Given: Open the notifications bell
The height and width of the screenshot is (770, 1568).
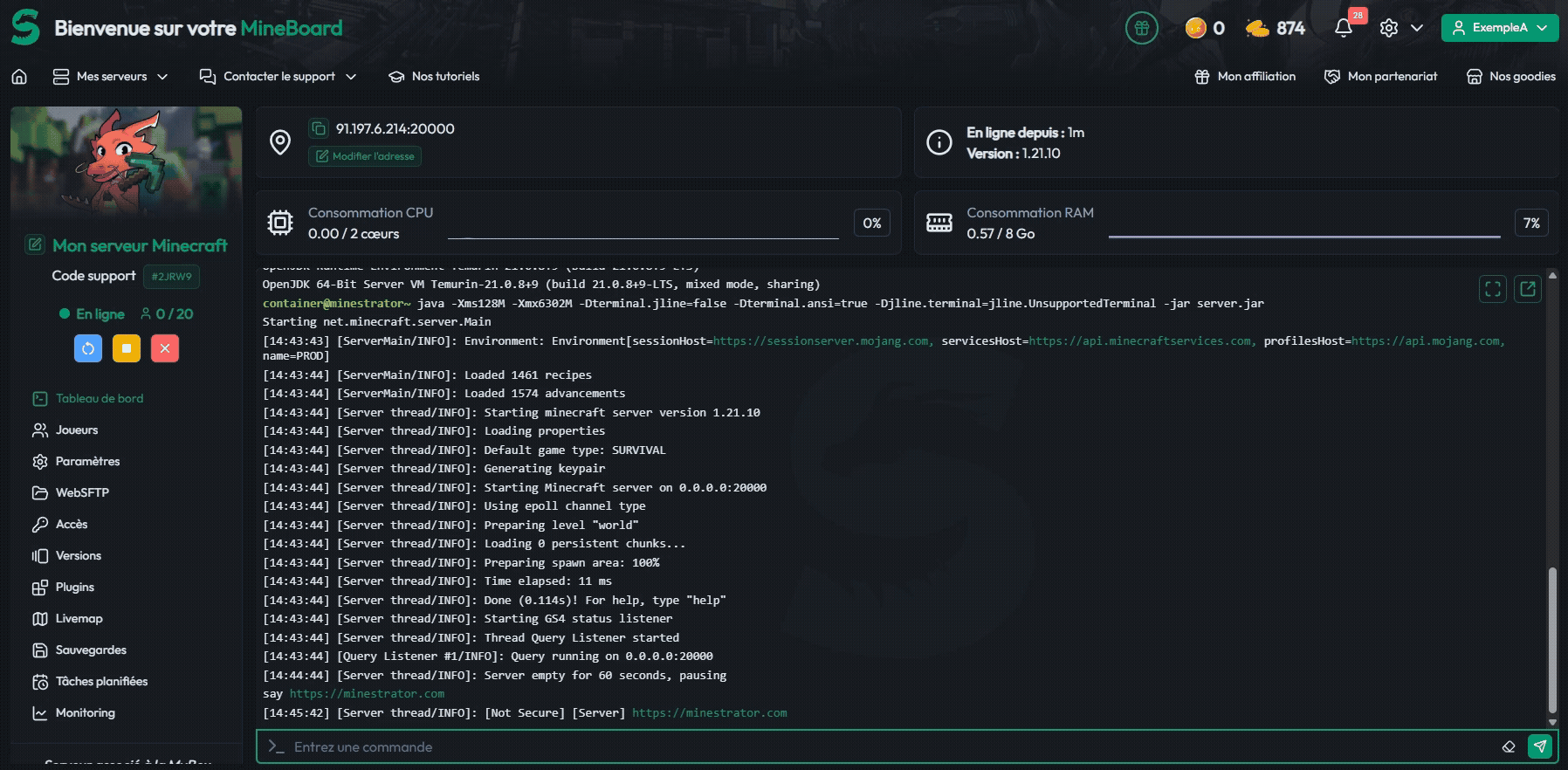Looking at the screenshot, I should coord(1344,28).
